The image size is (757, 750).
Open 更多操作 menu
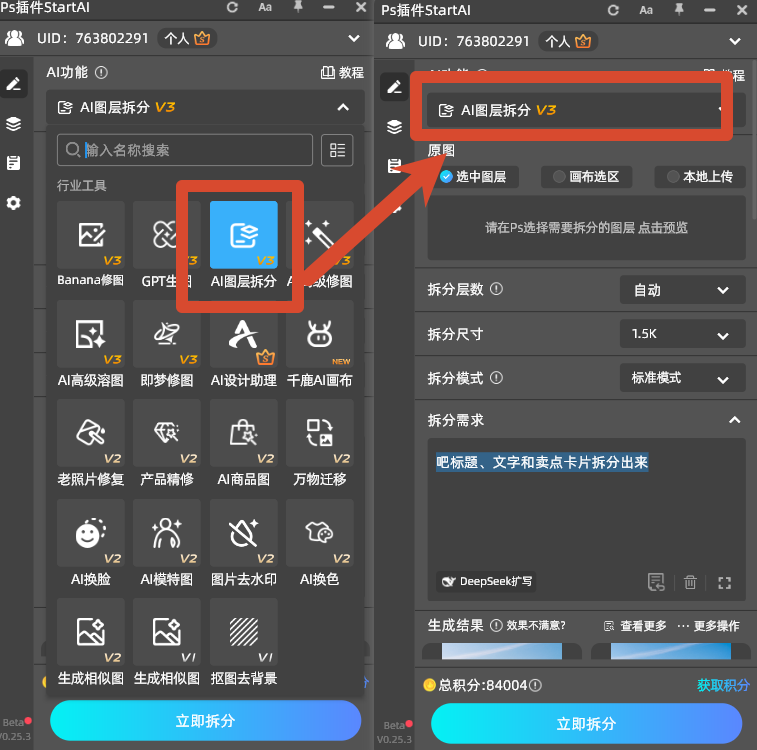(708, 626)
